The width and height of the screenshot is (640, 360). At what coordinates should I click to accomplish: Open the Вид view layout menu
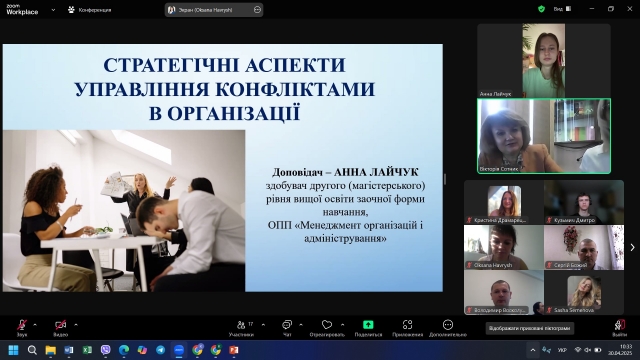click(562, 9)
